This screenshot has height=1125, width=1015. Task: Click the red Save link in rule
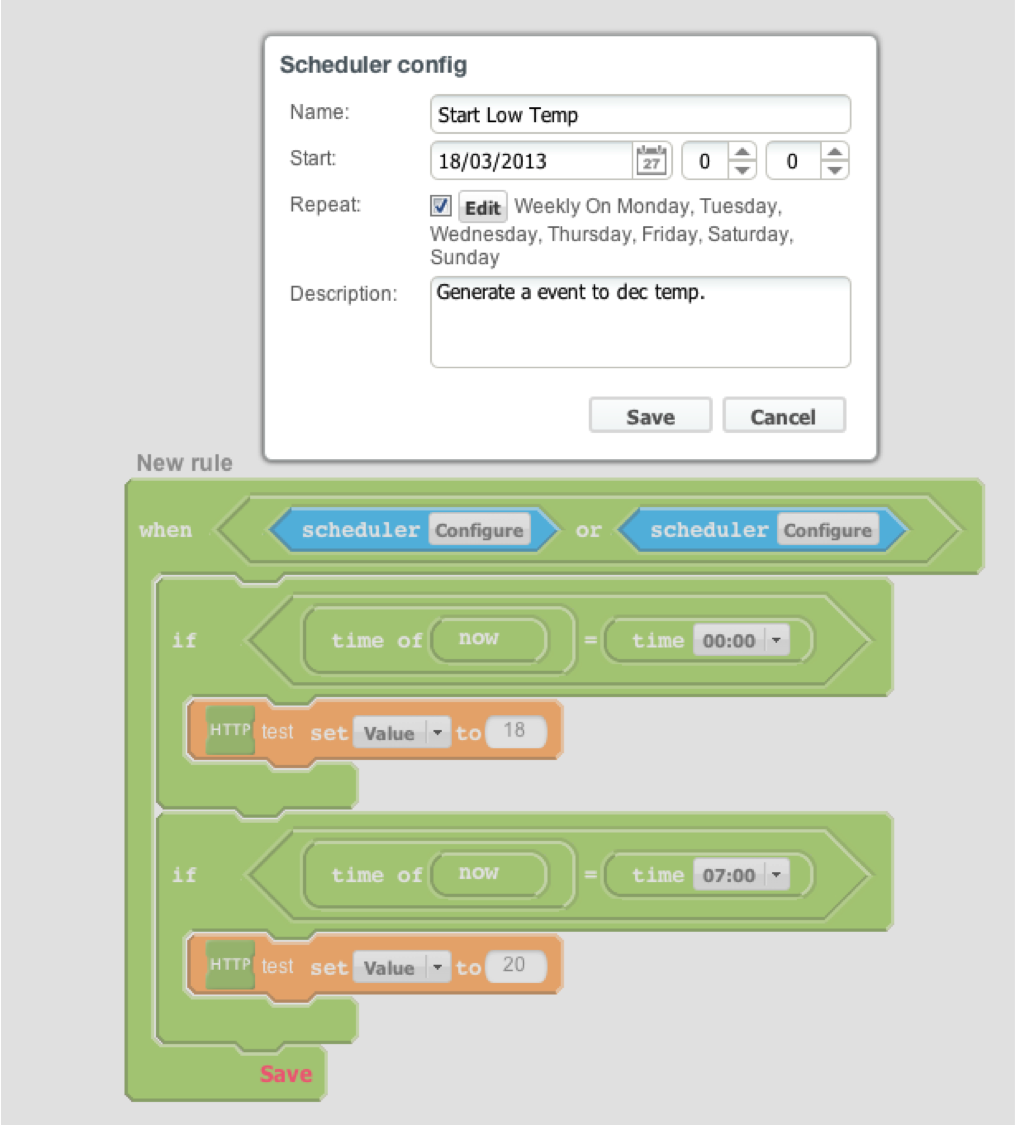click(286, 1074)
